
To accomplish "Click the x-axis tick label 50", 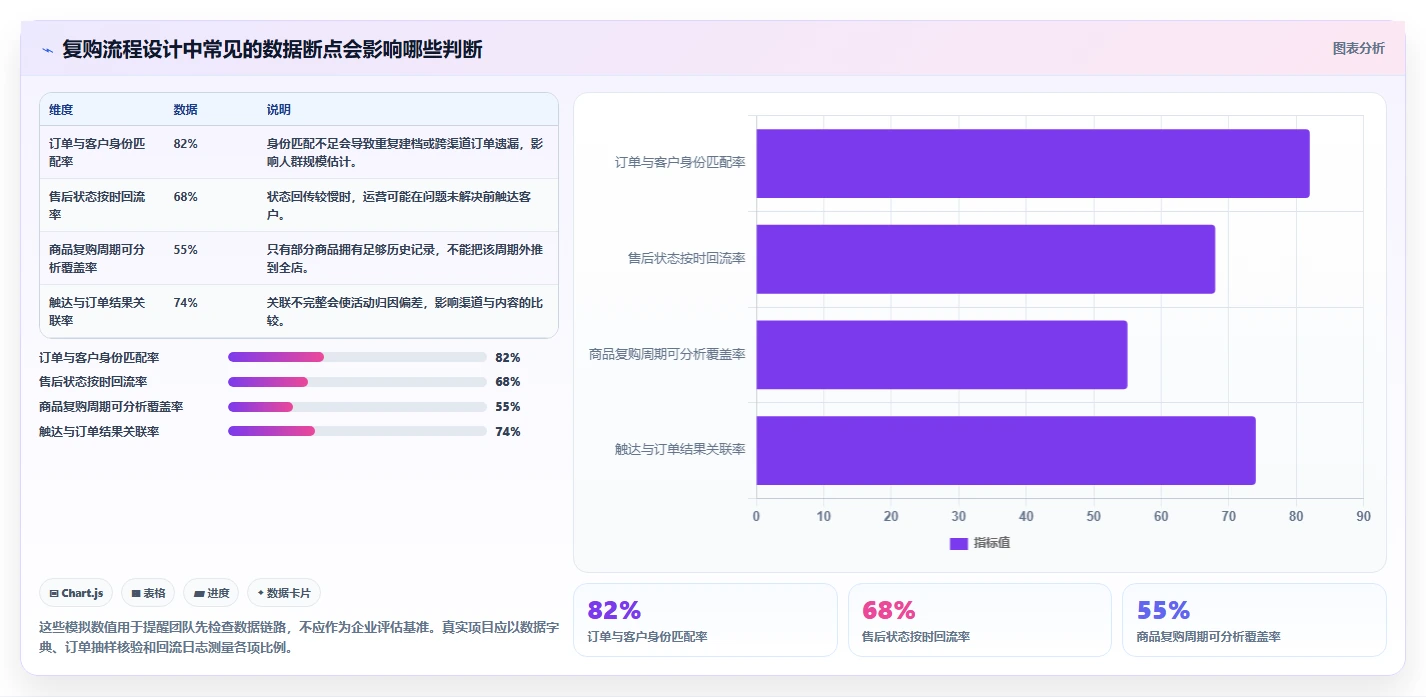I will point(1093,516).
